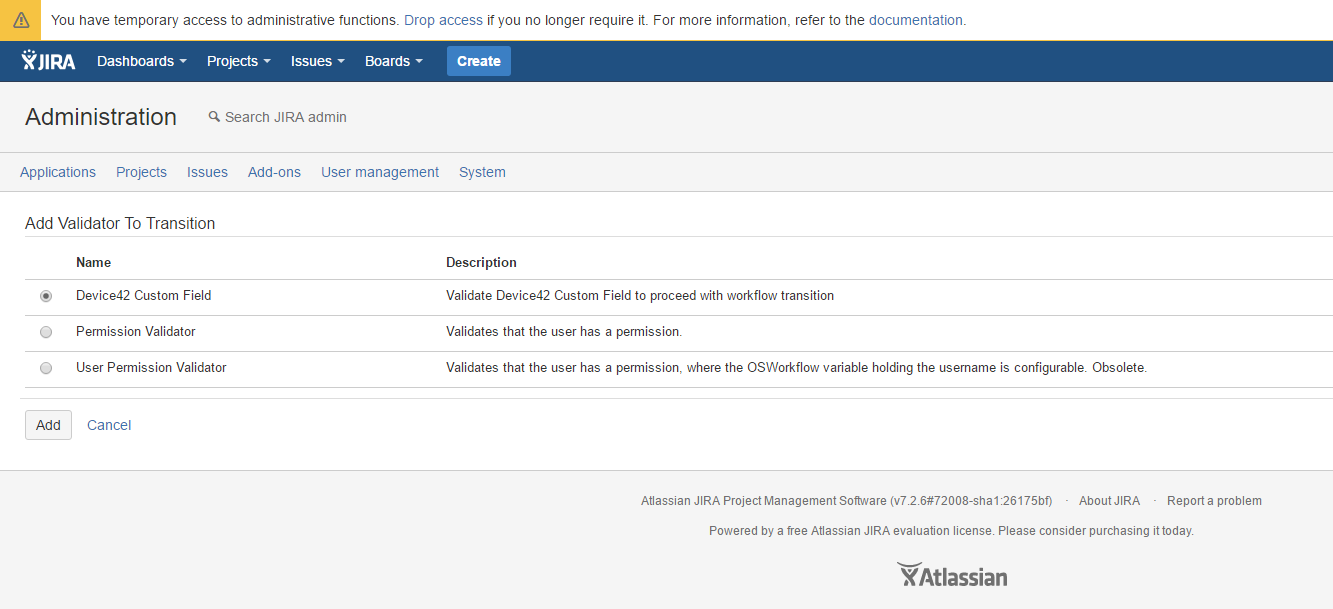This screenshot has width=1333, height=609.
Task: Select the Permission Validator radio button
Action: click(x=46, y=332)
